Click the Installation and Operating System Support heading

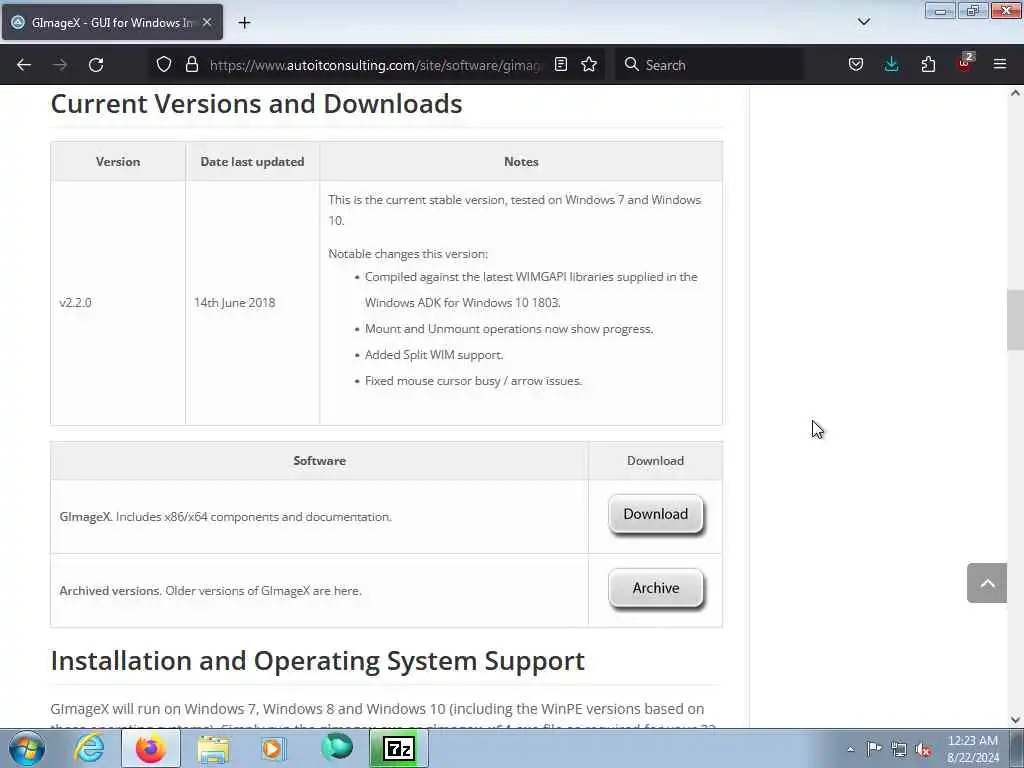pos(317,661)
